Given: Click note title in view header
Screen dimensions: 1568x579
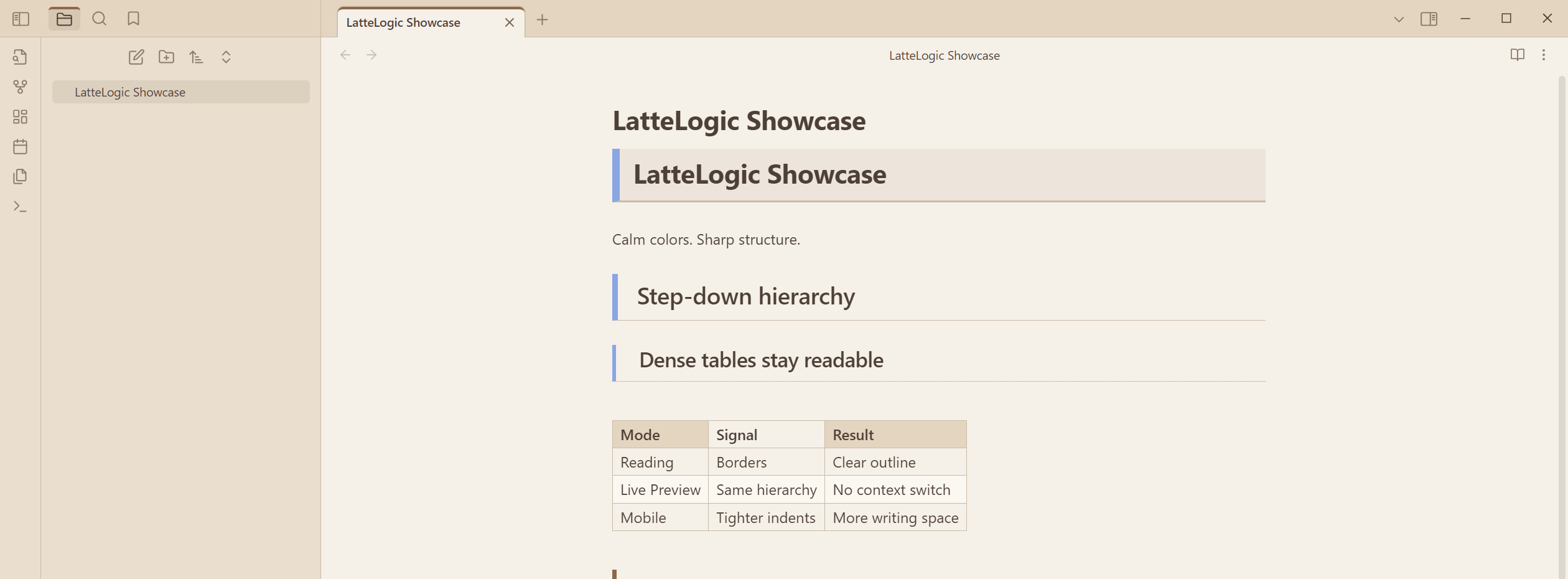Looking at the screenshot, I should (x=944, y=55).
